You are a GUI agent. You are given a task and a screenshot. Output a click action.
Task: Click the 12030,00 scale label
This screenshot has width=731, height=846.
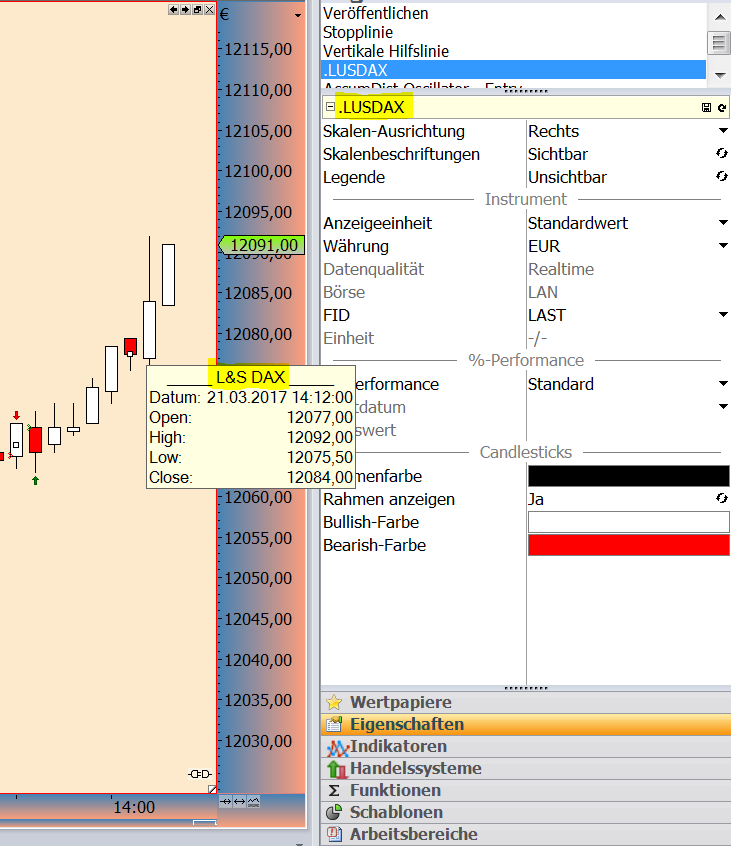[258, 741]
